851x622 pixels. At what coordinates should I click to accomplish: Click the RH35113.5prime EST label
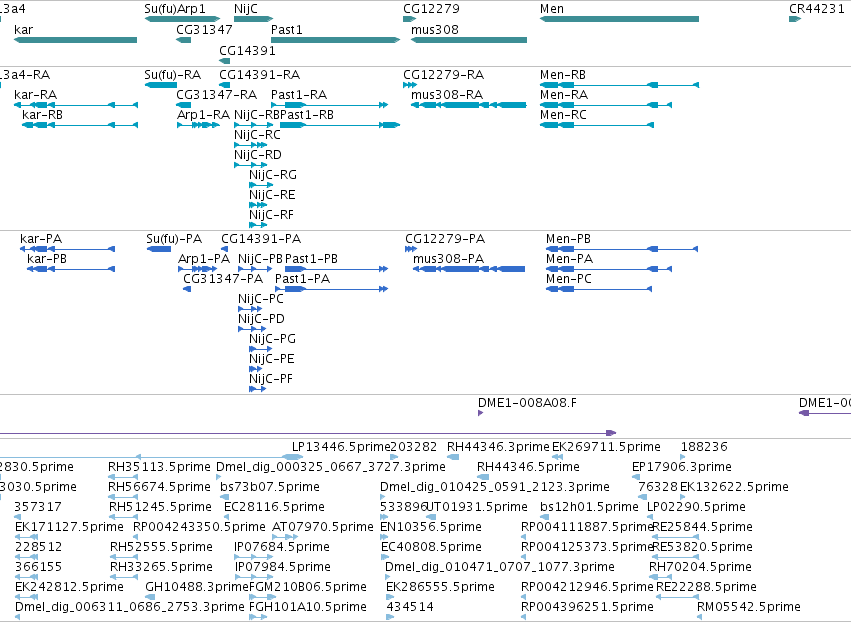pyautogui.click(x=159, y=467)
